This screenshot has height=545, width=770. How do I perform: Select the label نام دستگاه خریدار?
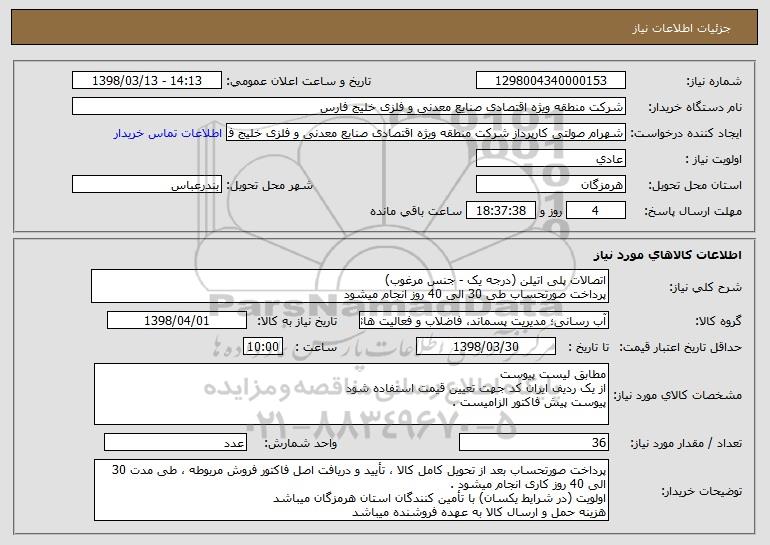coord(695,107)
